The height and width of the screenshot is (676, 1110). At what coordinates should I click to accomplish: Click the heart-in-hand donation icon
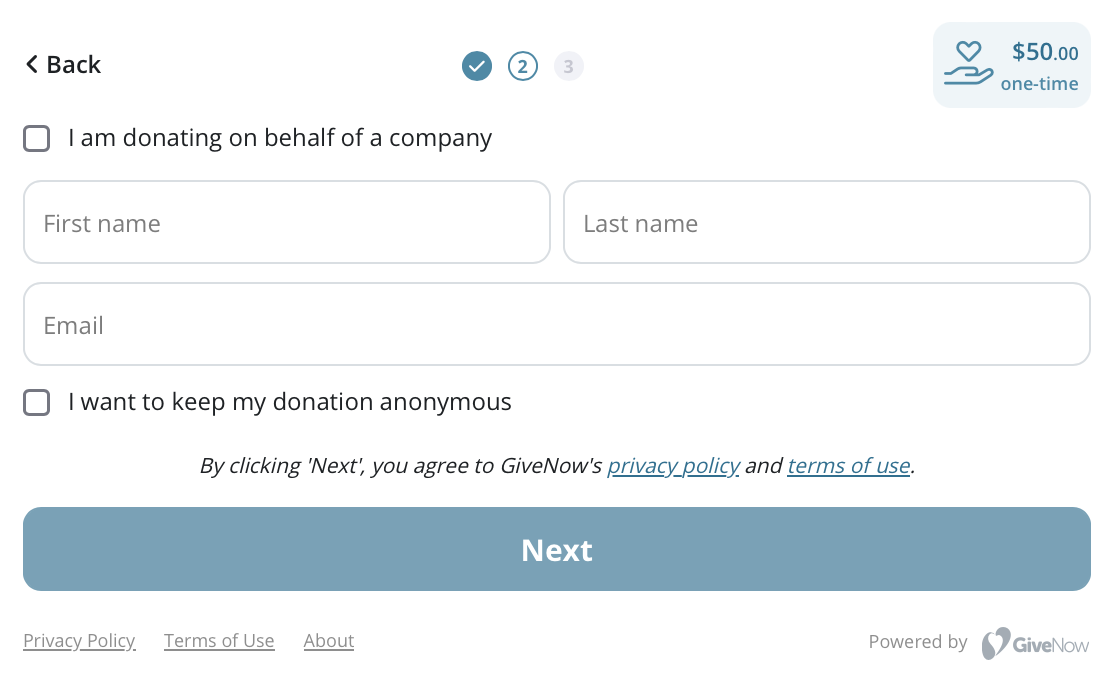(968, 62)
